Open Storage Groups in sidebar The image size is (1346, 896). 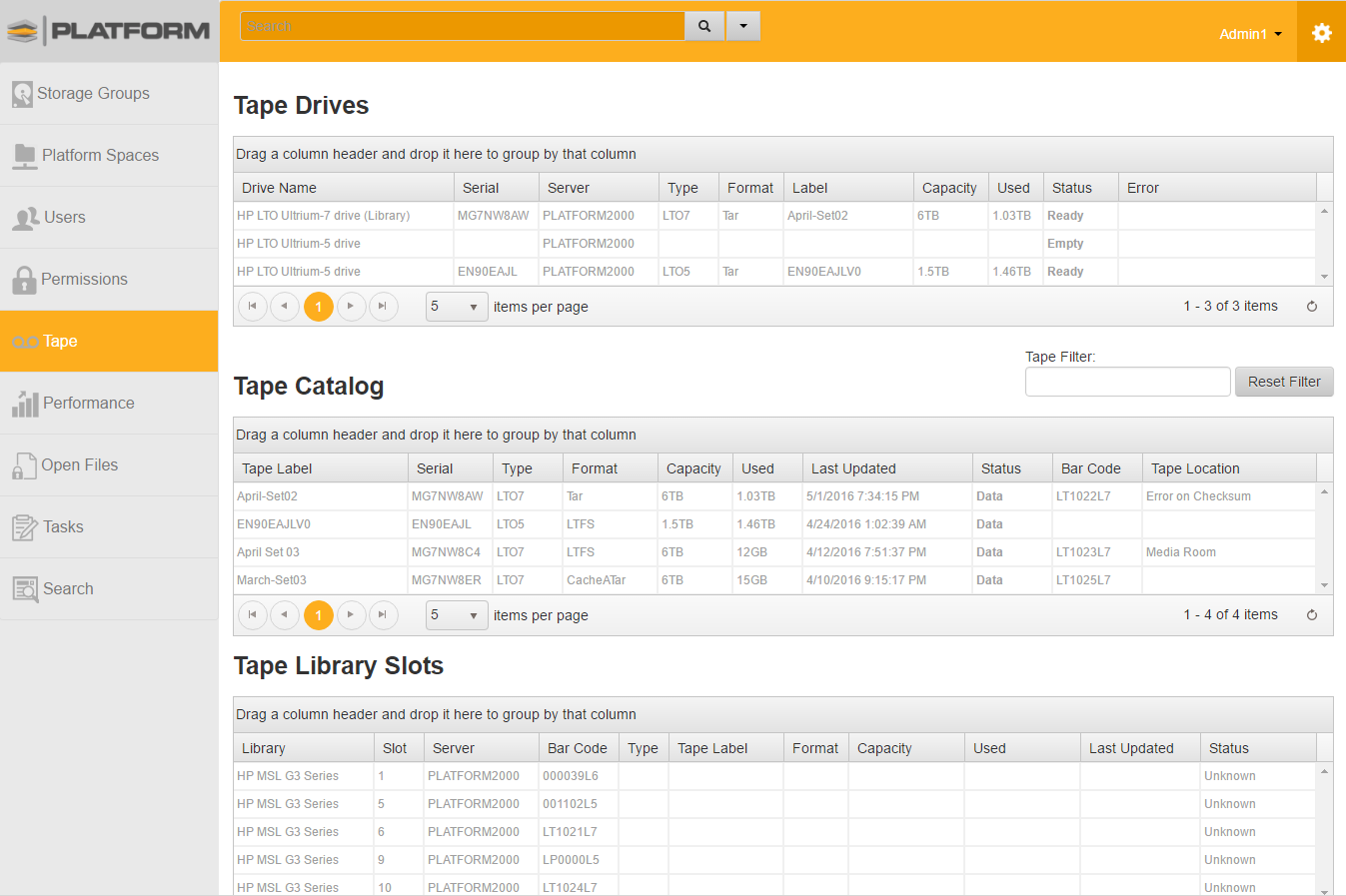[x=109, y=94]
